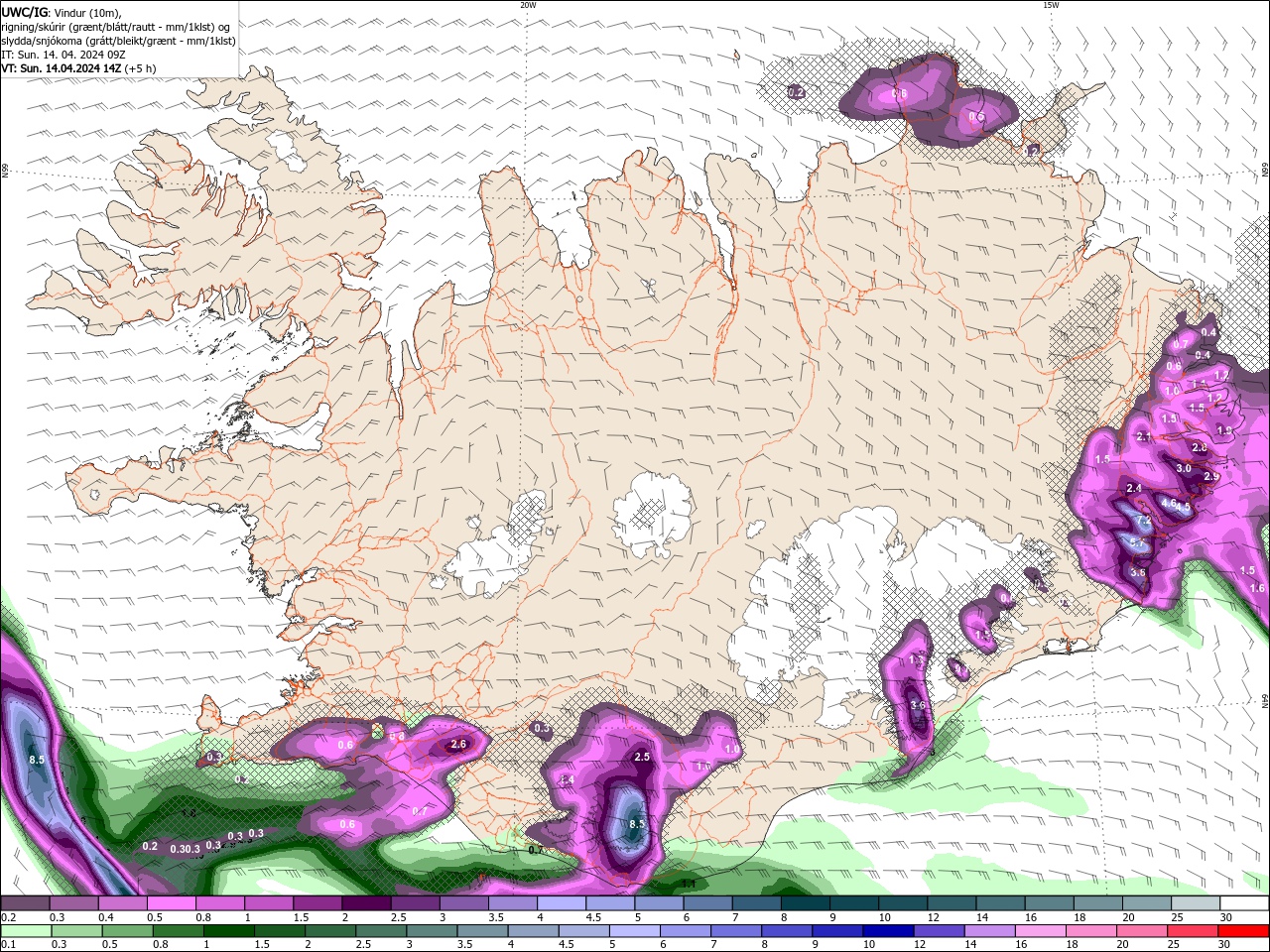Click the 'VT: Sun. 14.04.2024 14Z (+5 h)' line
This screenshot has height=952, width=1270.
tap(78, 68)
